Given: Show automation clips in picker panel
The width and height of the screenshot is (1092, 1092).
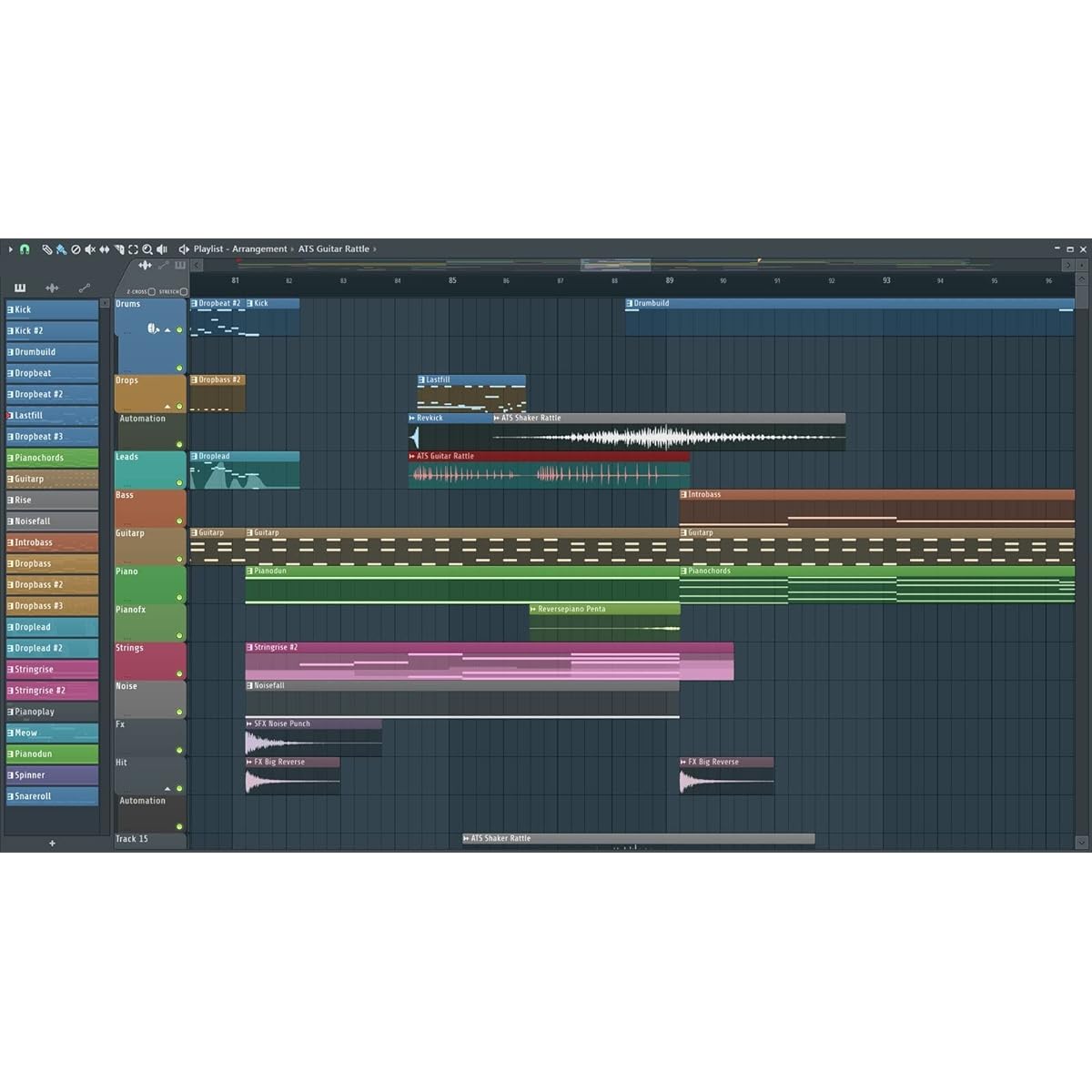Looking at the screenshot, I should click(85, 288).
